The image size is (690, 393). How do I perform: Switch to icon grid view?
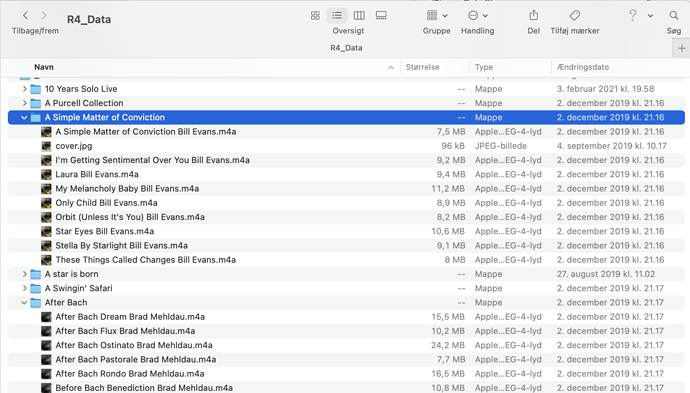point(315,15)
